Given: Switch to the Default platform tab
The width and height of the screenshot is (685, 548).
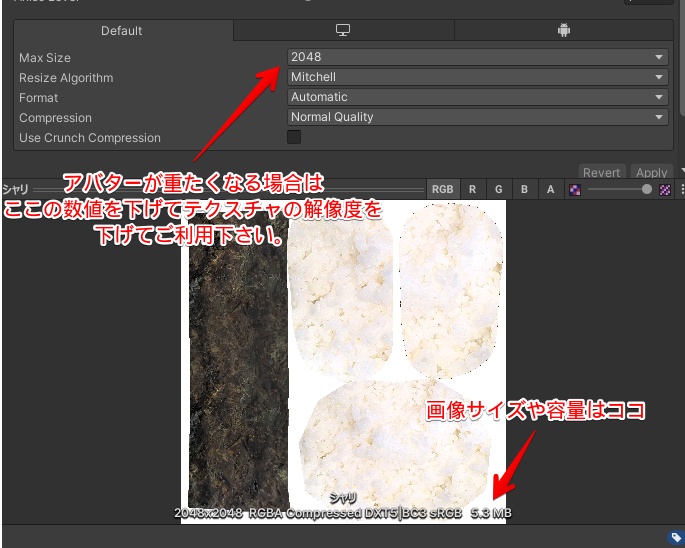Looking at the screenshot, I should click(x=123, y=31).
